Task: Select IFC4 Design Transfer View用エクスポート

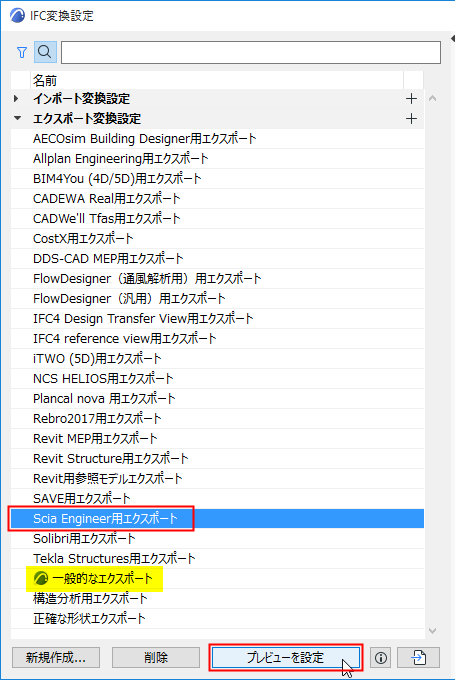Action: click(x=217, y=318)
